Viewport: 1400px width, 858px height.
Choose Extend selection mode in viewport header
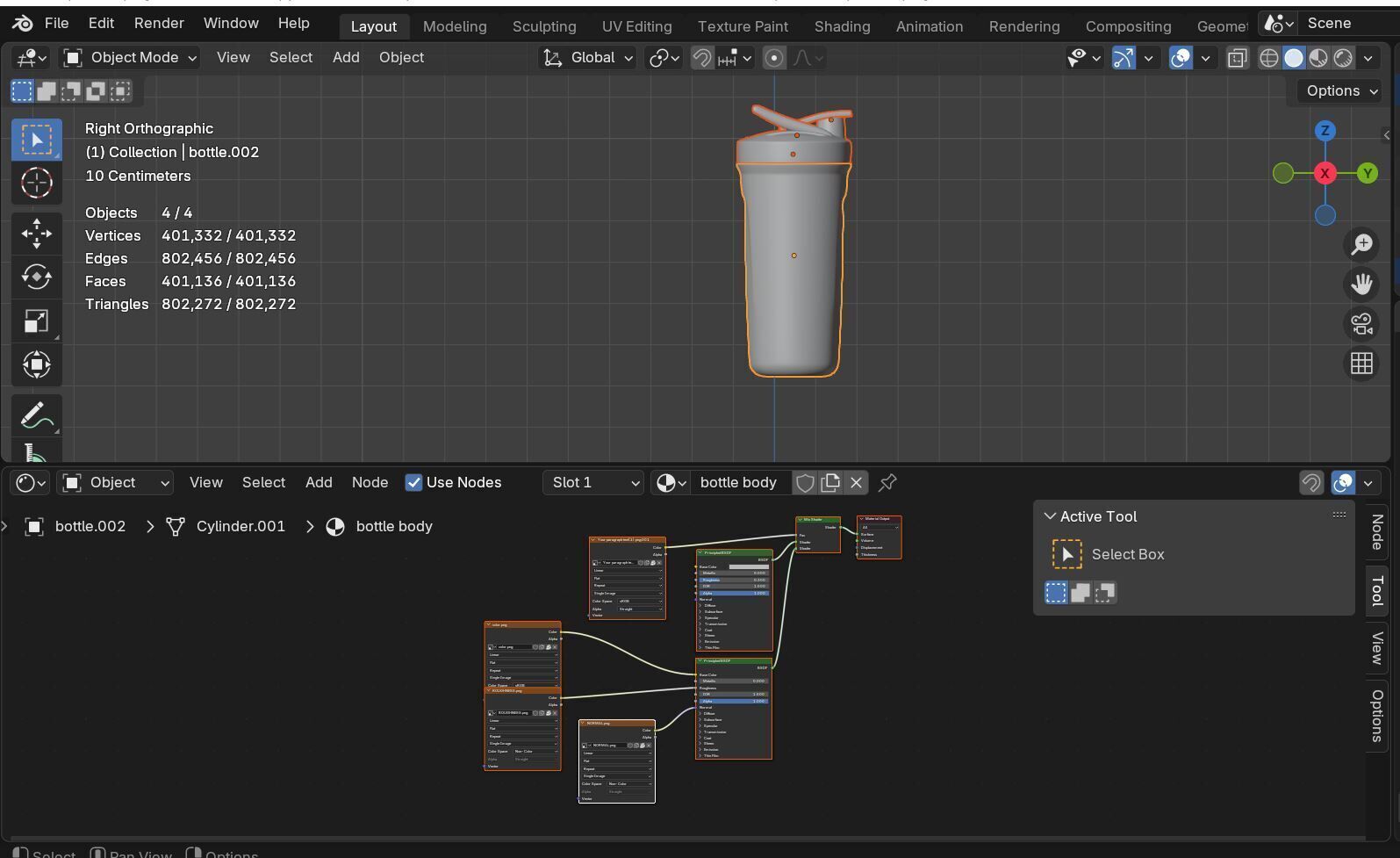tap(47, 90)
